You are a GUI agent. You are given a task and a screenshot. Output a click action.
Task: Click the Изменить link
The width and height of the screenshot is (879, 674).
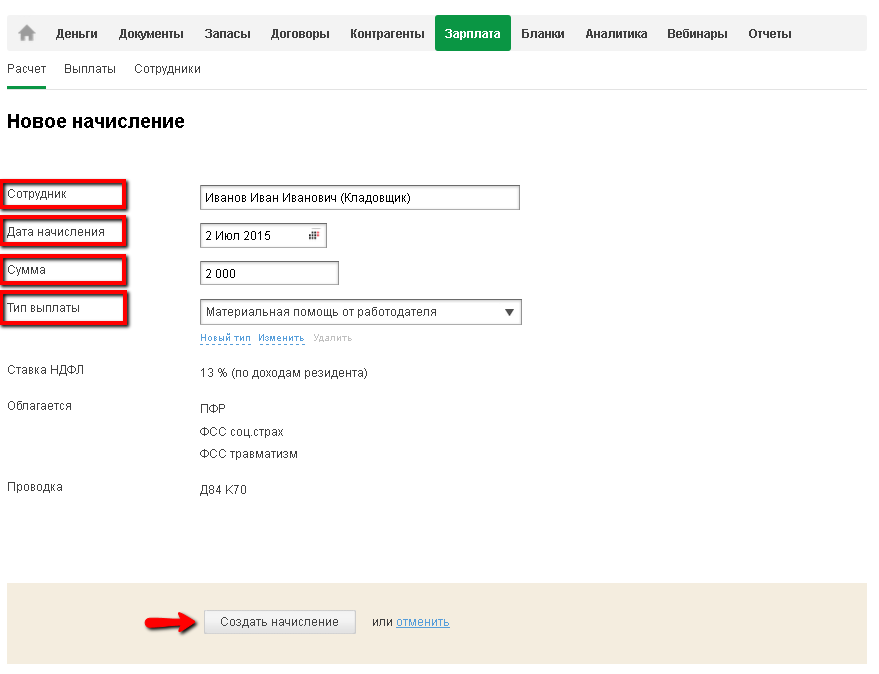point(281,338)
